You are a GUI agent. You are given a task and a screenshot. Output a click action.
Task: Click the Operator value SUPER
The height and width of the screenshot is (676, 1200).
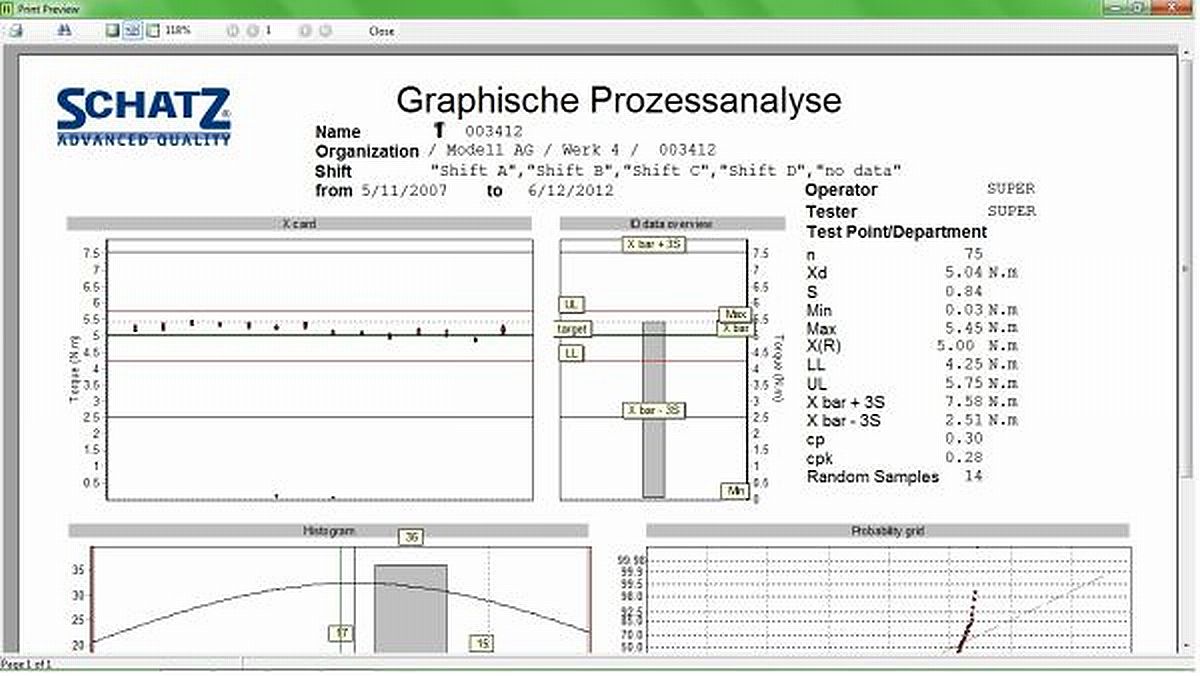(1011, 189)
